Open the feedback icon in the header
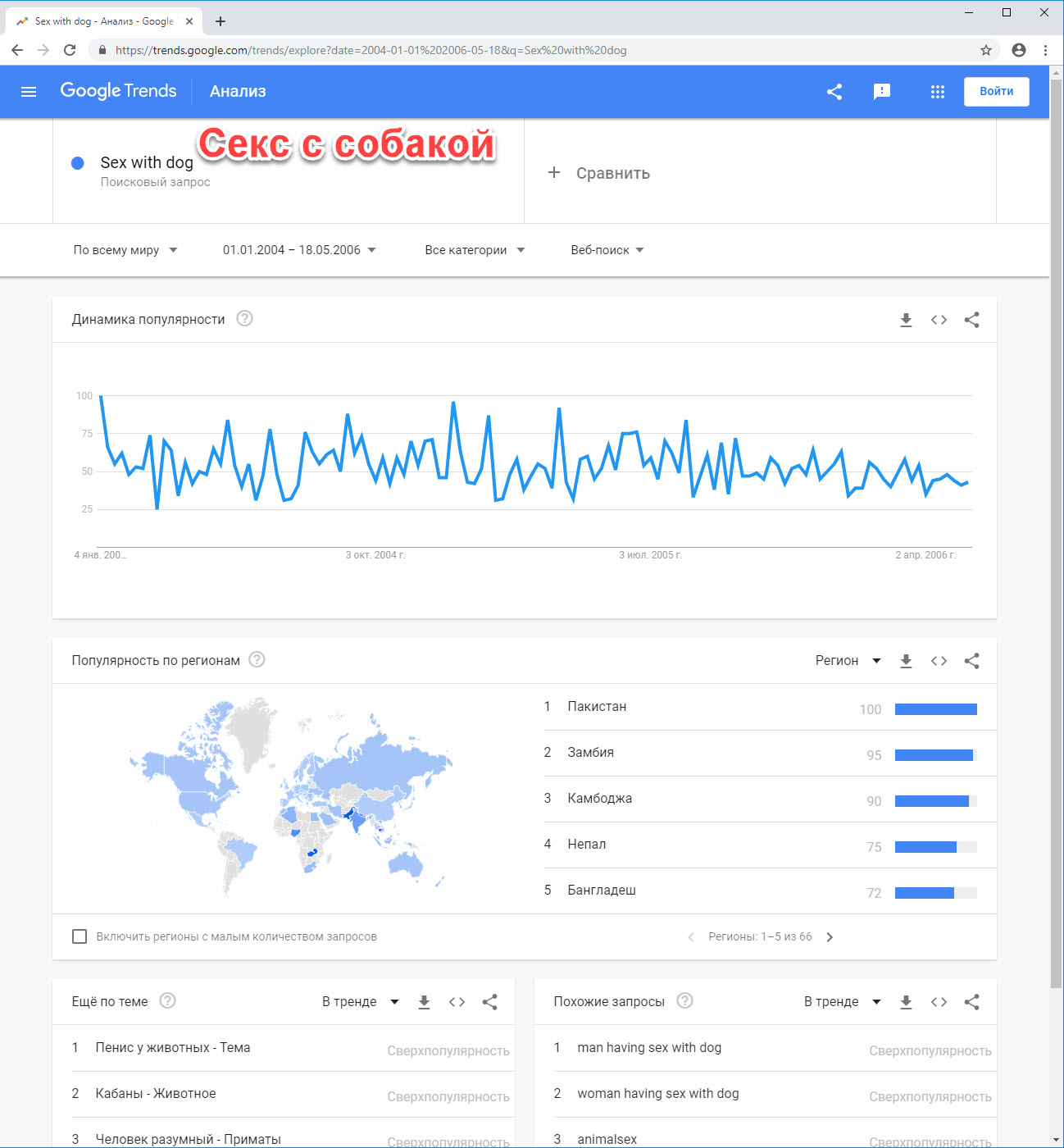Viewport: 1064px width, 1148px height. point(882,92)
